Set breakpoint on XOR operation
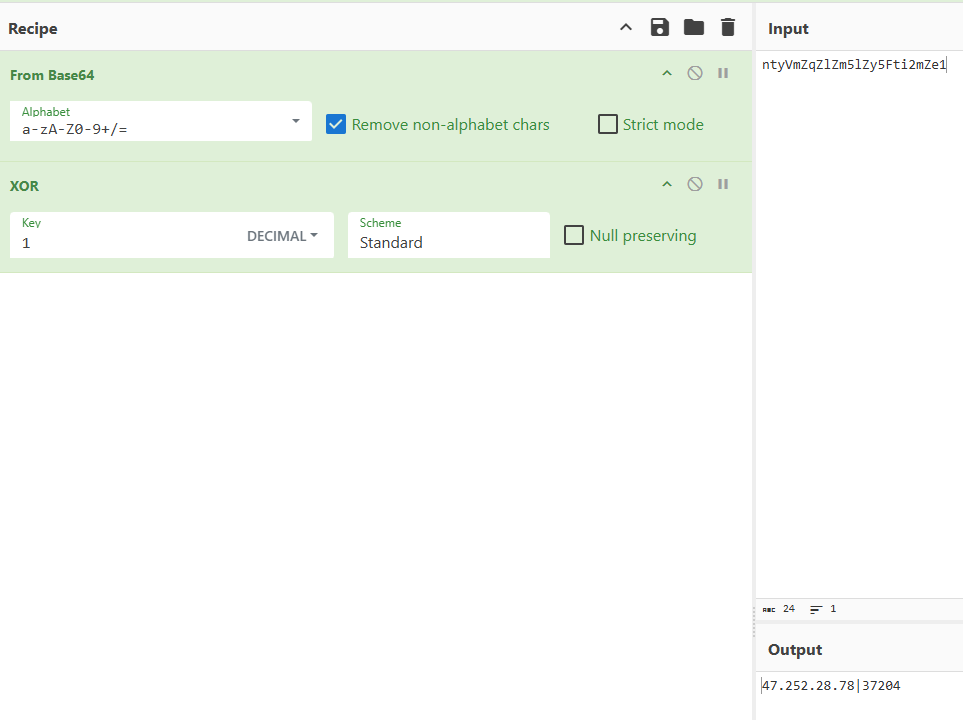 [723, 184]
